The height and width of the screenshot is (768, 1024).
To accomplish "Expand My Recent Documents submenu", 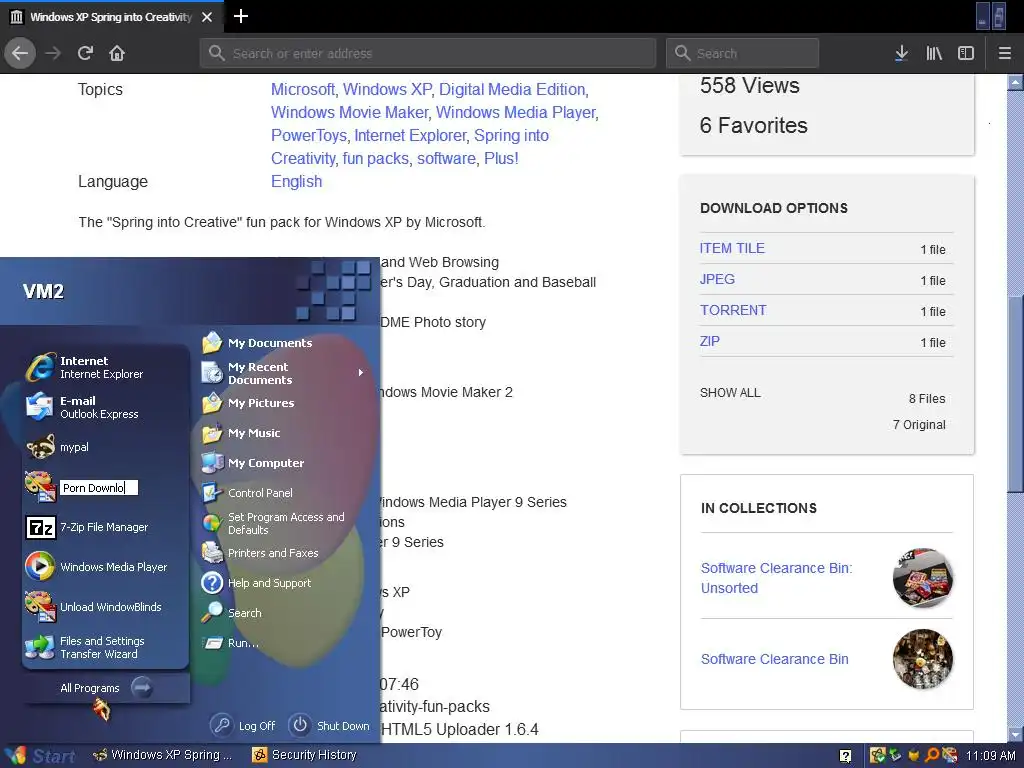I will click(x=281, y=373).
